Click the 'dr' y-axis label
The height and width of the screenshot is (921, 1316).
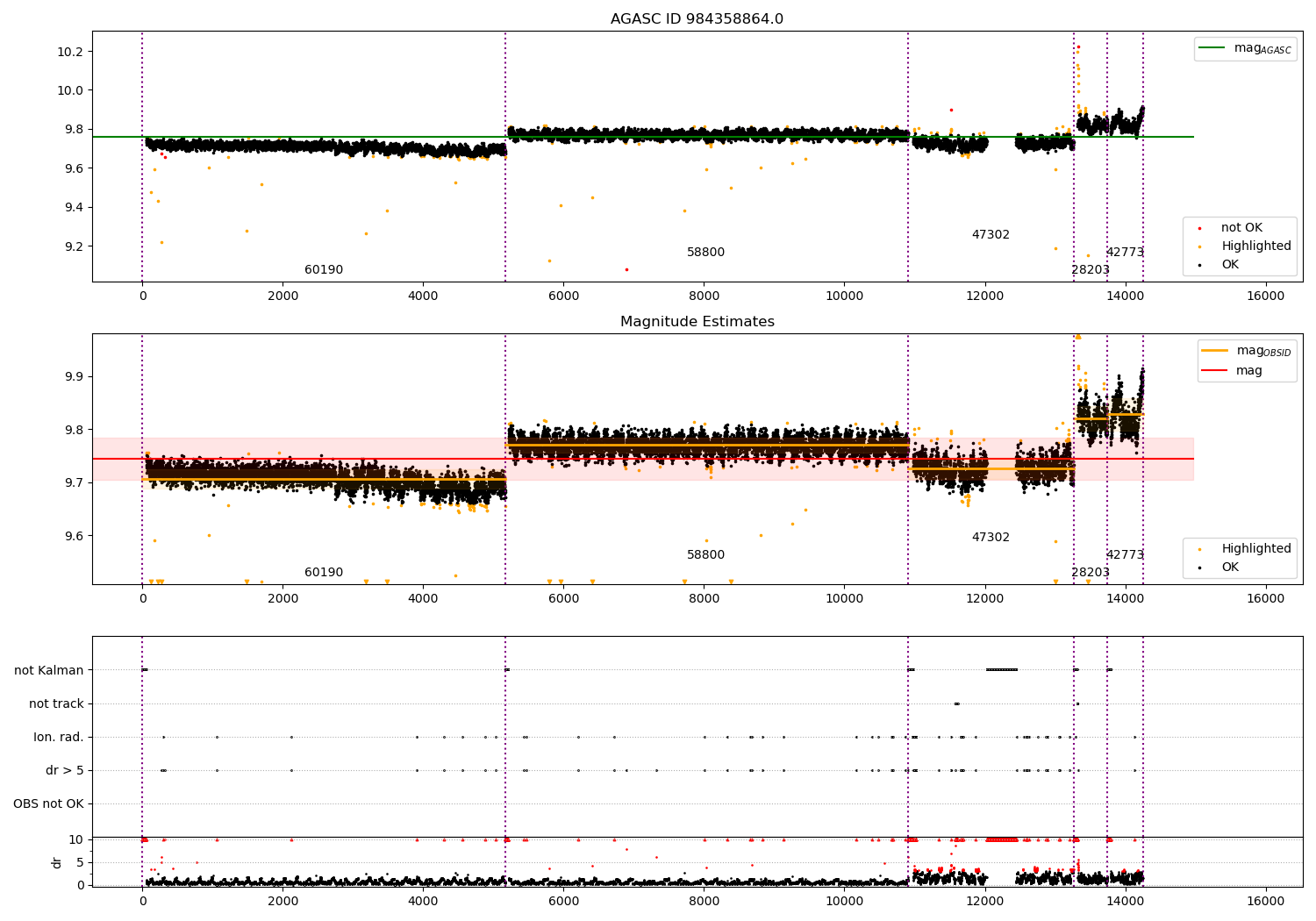[x=57, y=862]
